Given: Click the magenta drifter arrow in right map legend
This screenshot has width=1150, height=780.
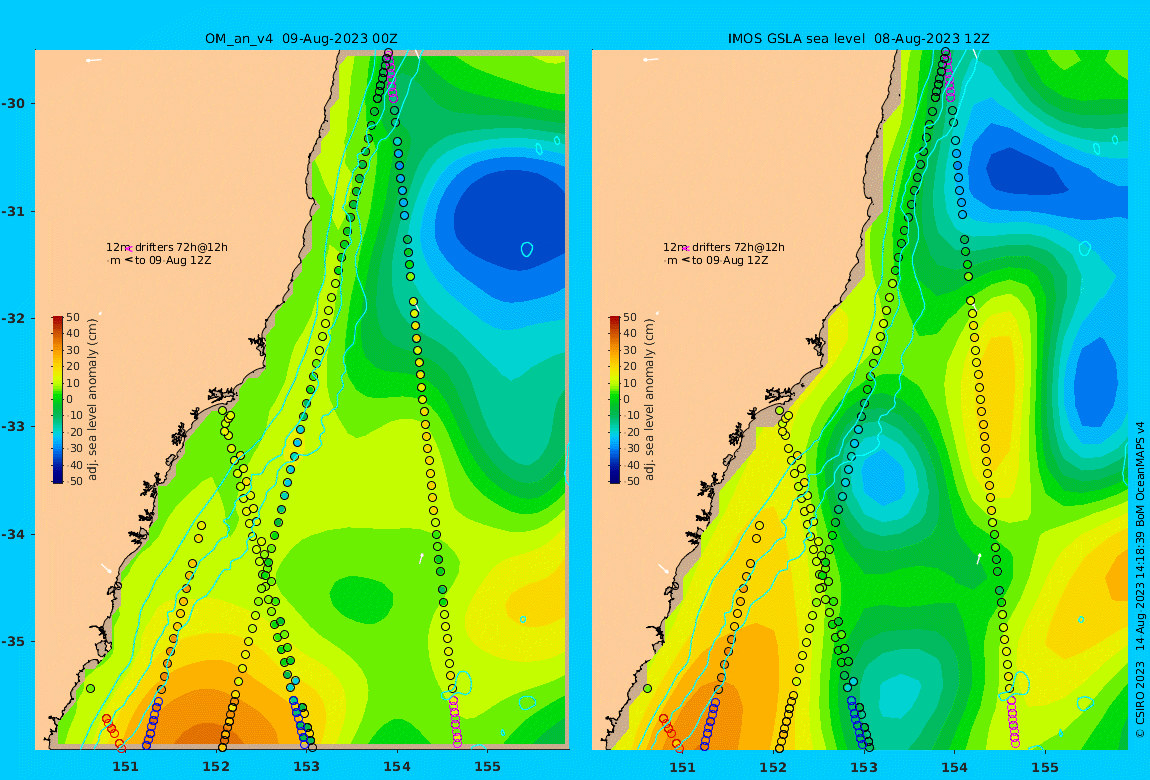Looking at the screenshot, I should click(x=685, y=249).
